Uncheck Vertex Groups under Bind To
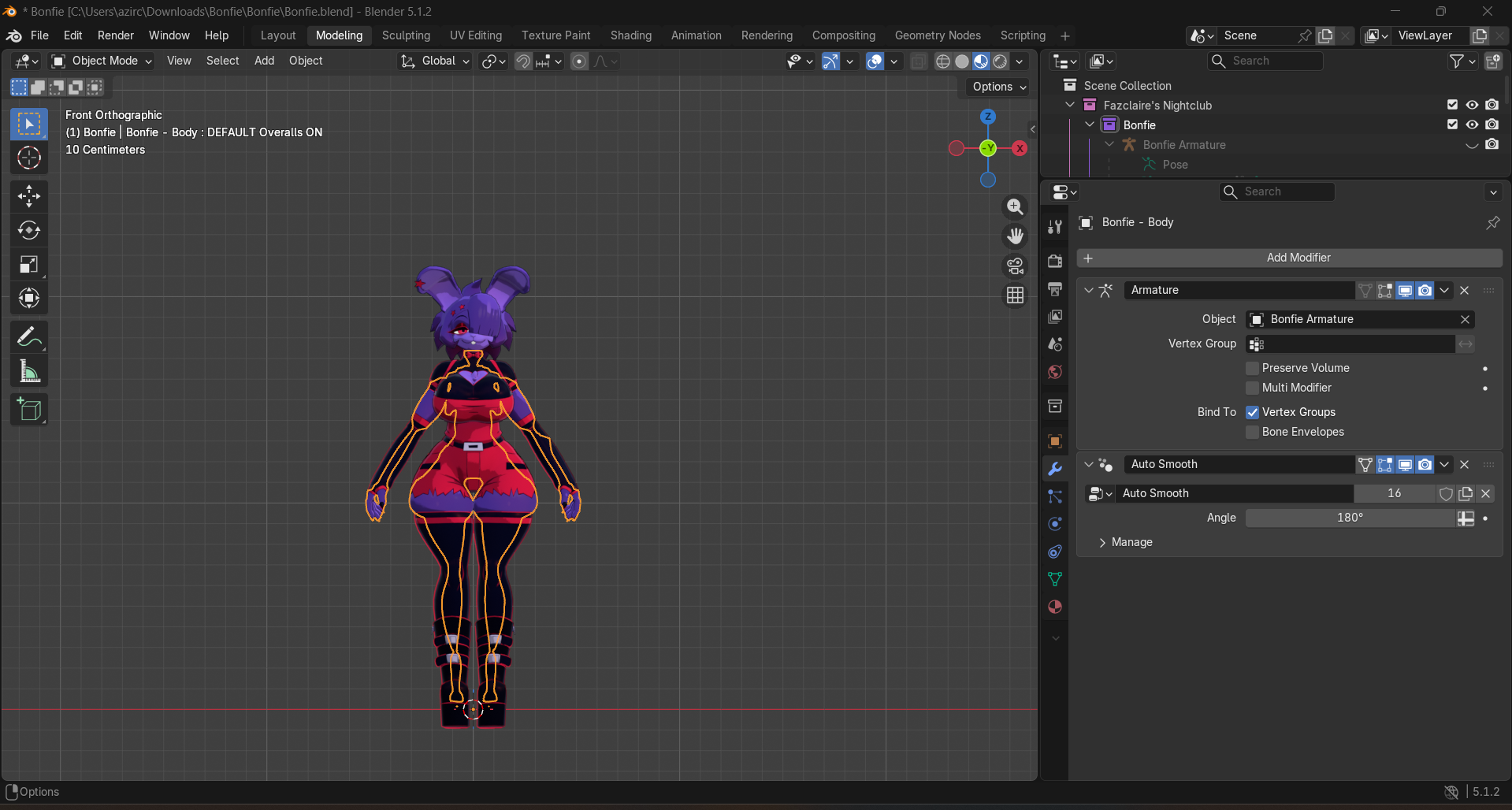1512x810 pixels. point(1252,412)
